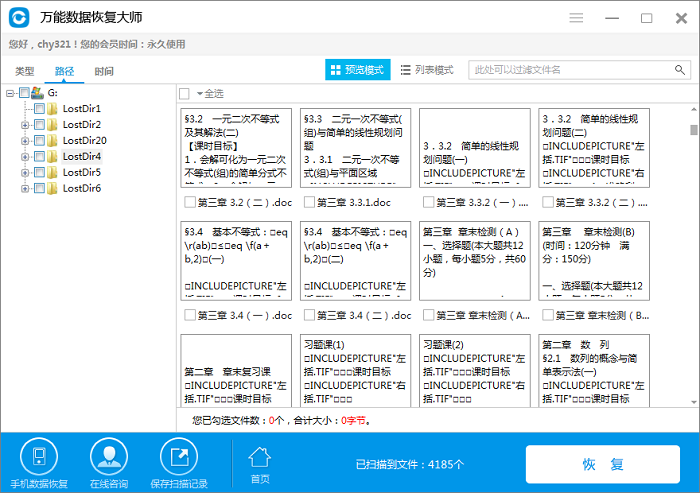Image resolution: width=700 pixels, height=493 pixels.
Task: Expand the LostDir2 tree node
Action: pos(25,125)
